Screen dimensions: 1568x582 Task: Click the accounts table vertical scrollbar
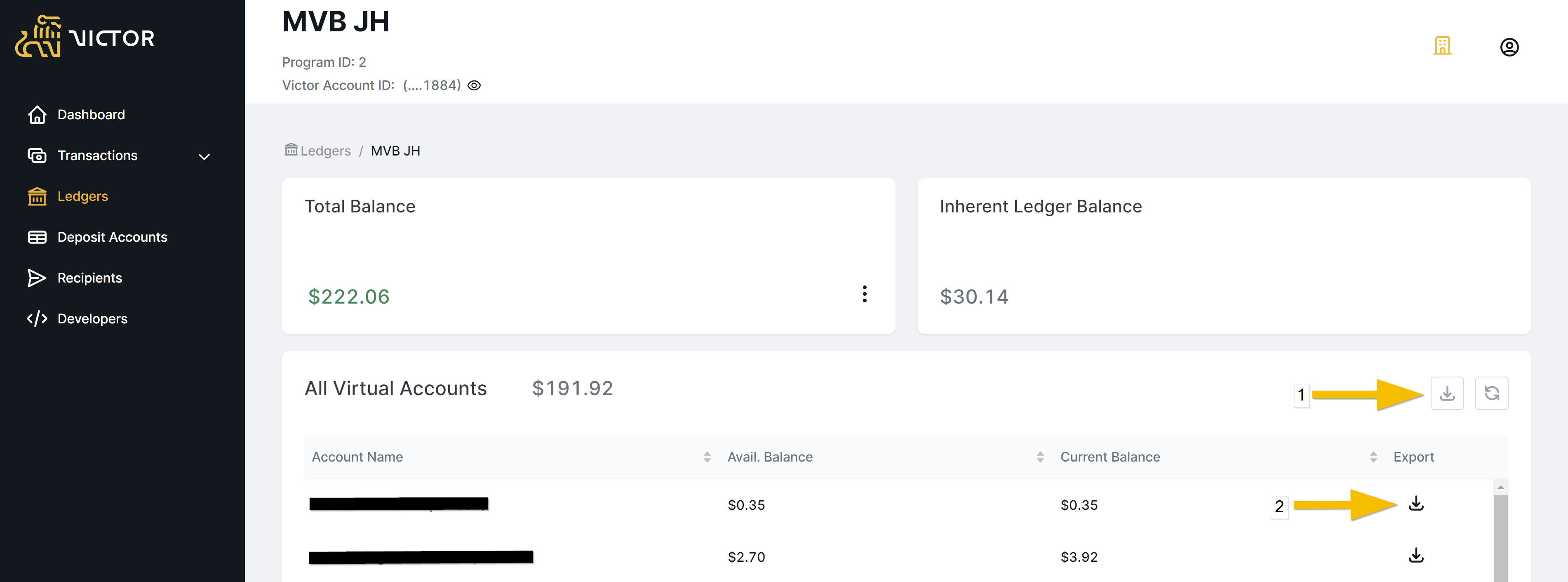pos(1500,536)
